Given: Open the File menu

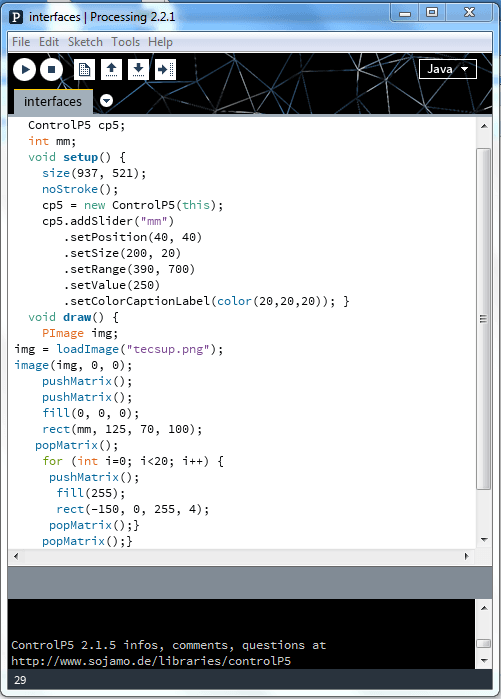Looking at the screenshot, I should (x=21, y=42).
